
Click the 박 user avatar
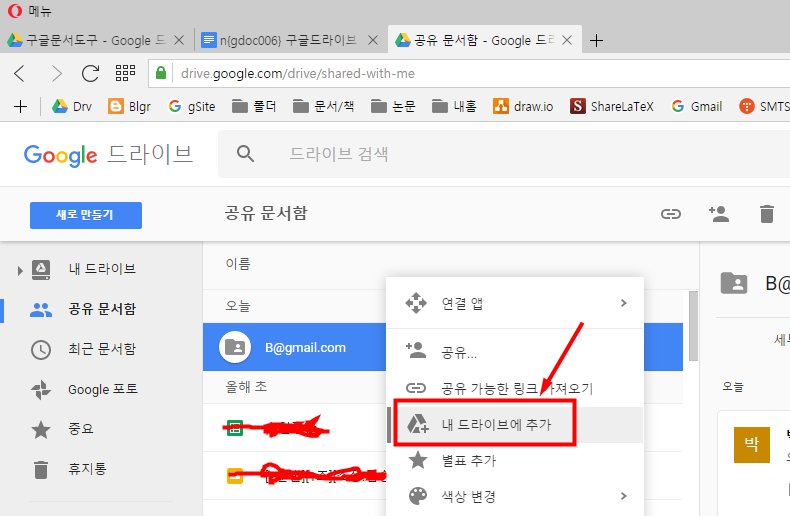752,444
